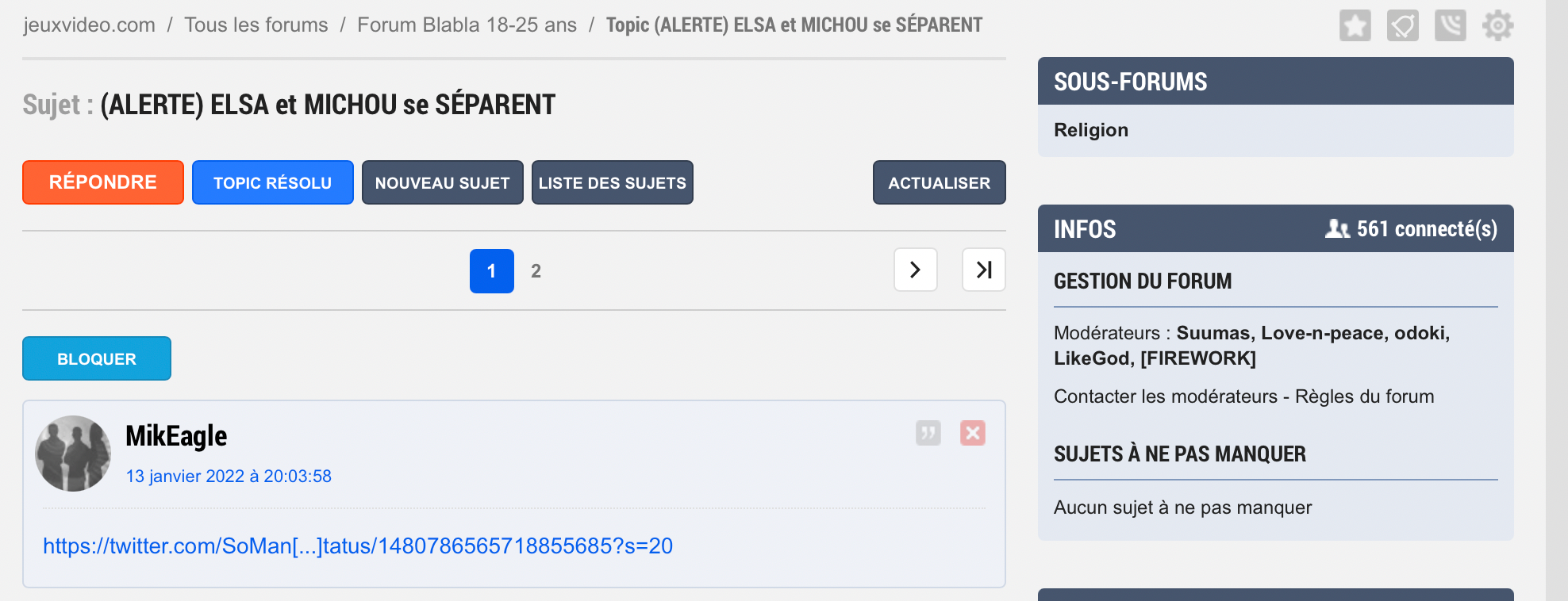Screen dimensions: 1568x601
Task: Open forum settings gear icon
Action: [1497, 25]
